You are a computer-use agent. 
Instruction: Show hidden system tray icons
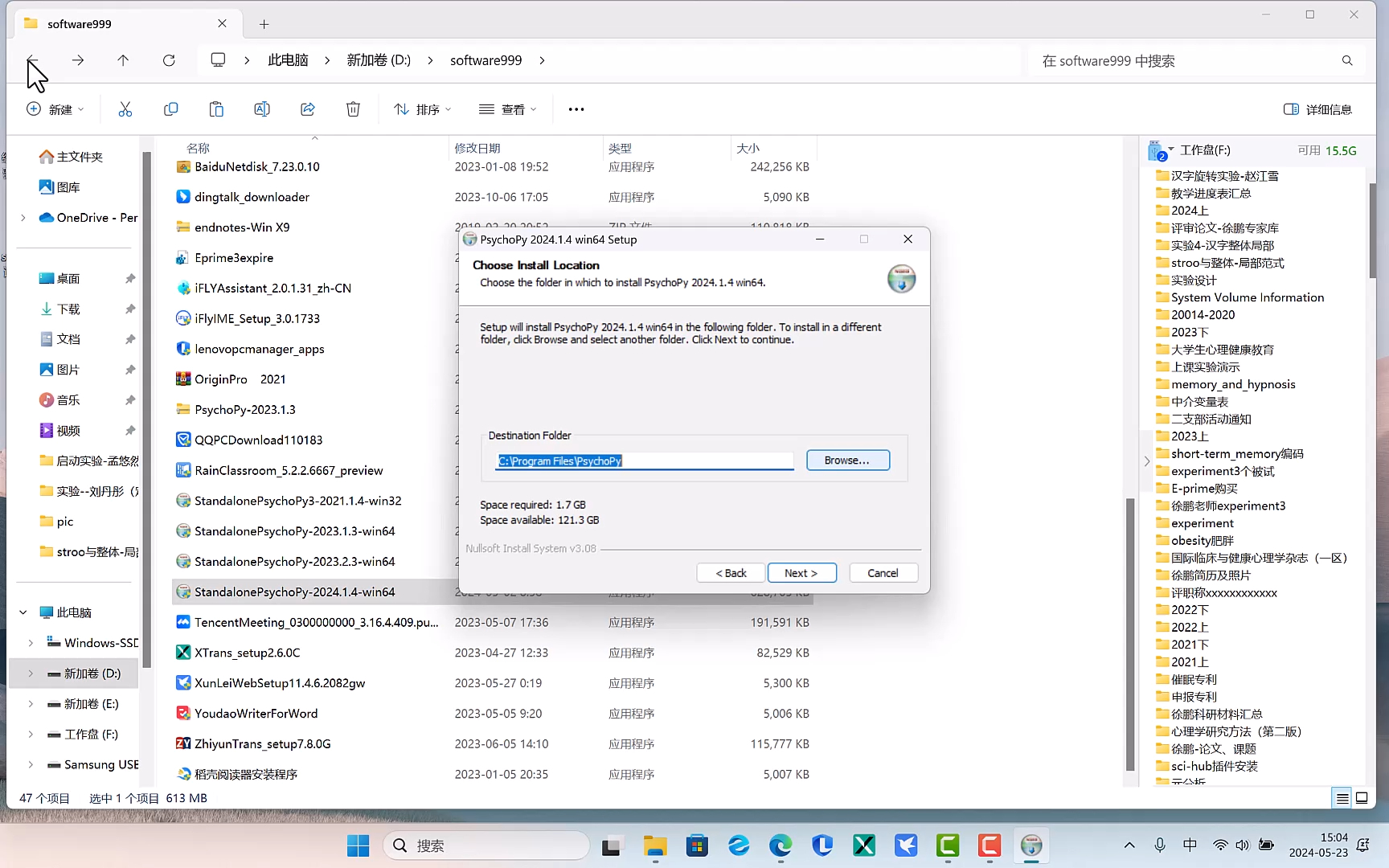click(1129, 845)
